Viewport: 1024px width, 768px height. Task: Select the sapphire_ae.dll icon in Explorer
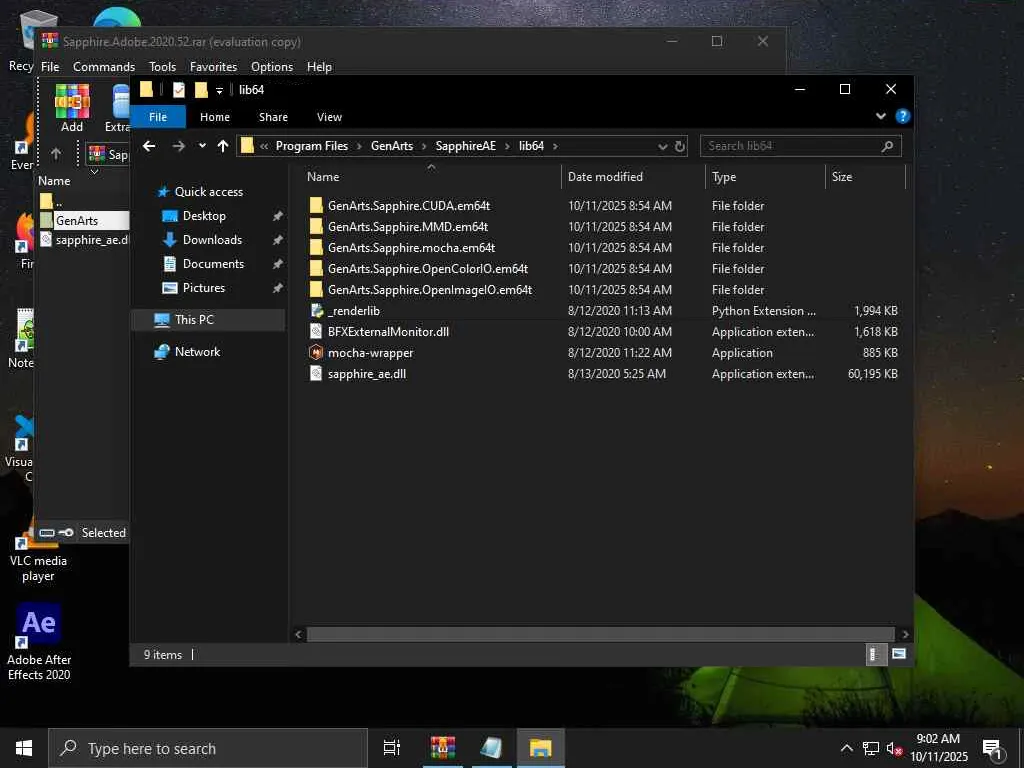pos(316,374)
